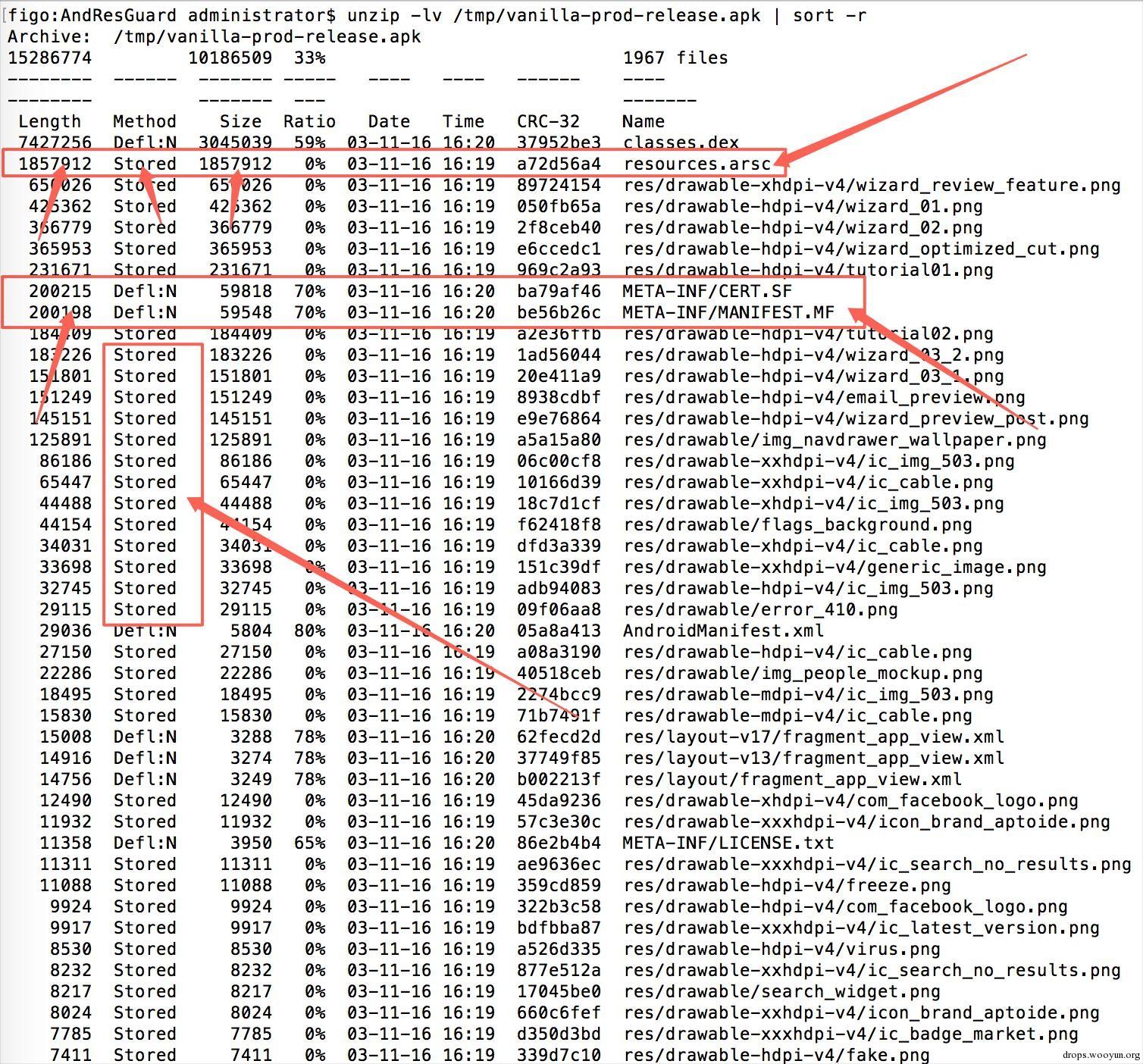Click "res/drawable/error_410.png" path
This screenshot has height=1064, width=1143.
click(x=760, y=609)
